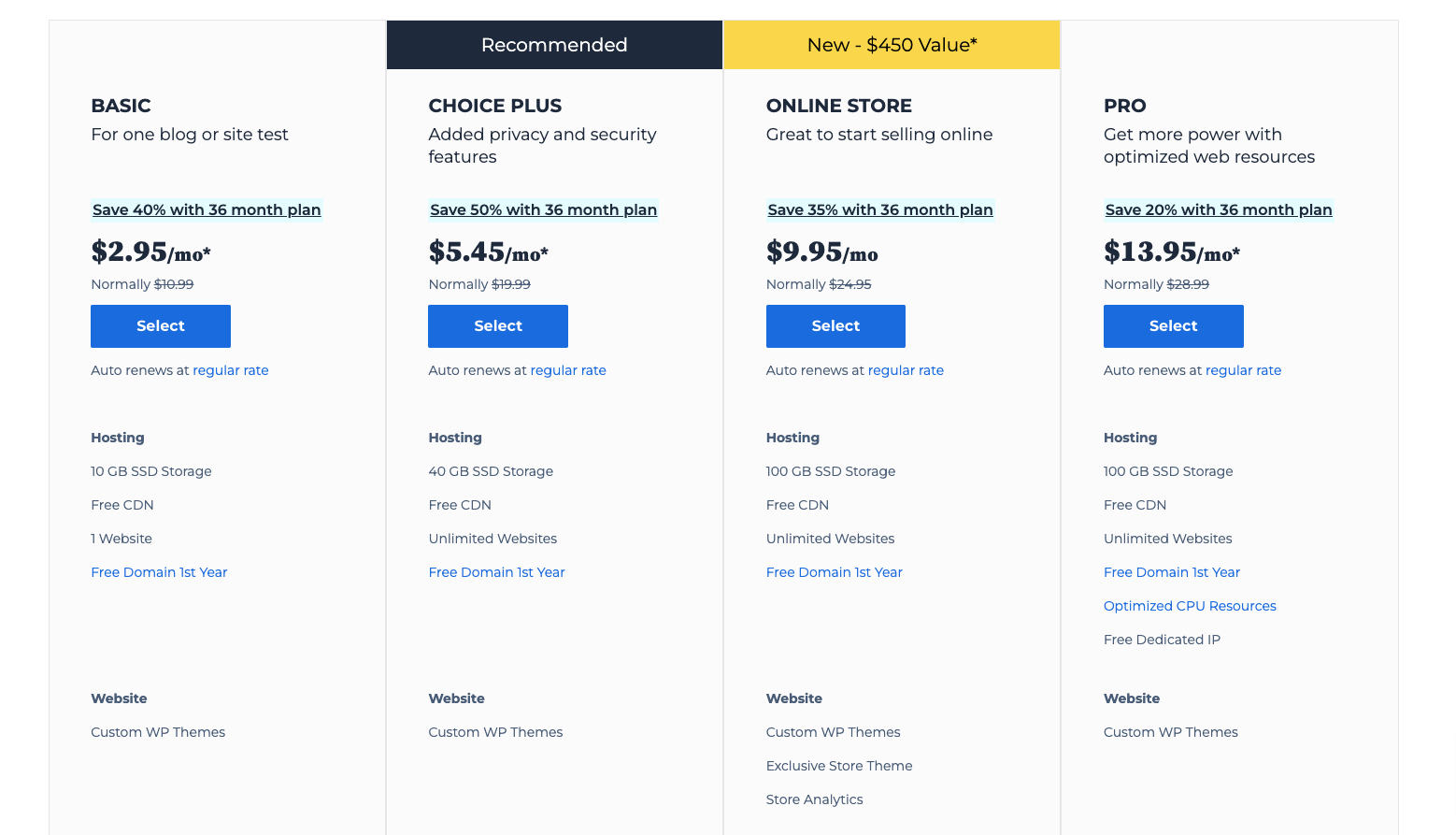Open 'Save 50% with 36 month plan' link
Screen dimensions: 1456x835
543,209
